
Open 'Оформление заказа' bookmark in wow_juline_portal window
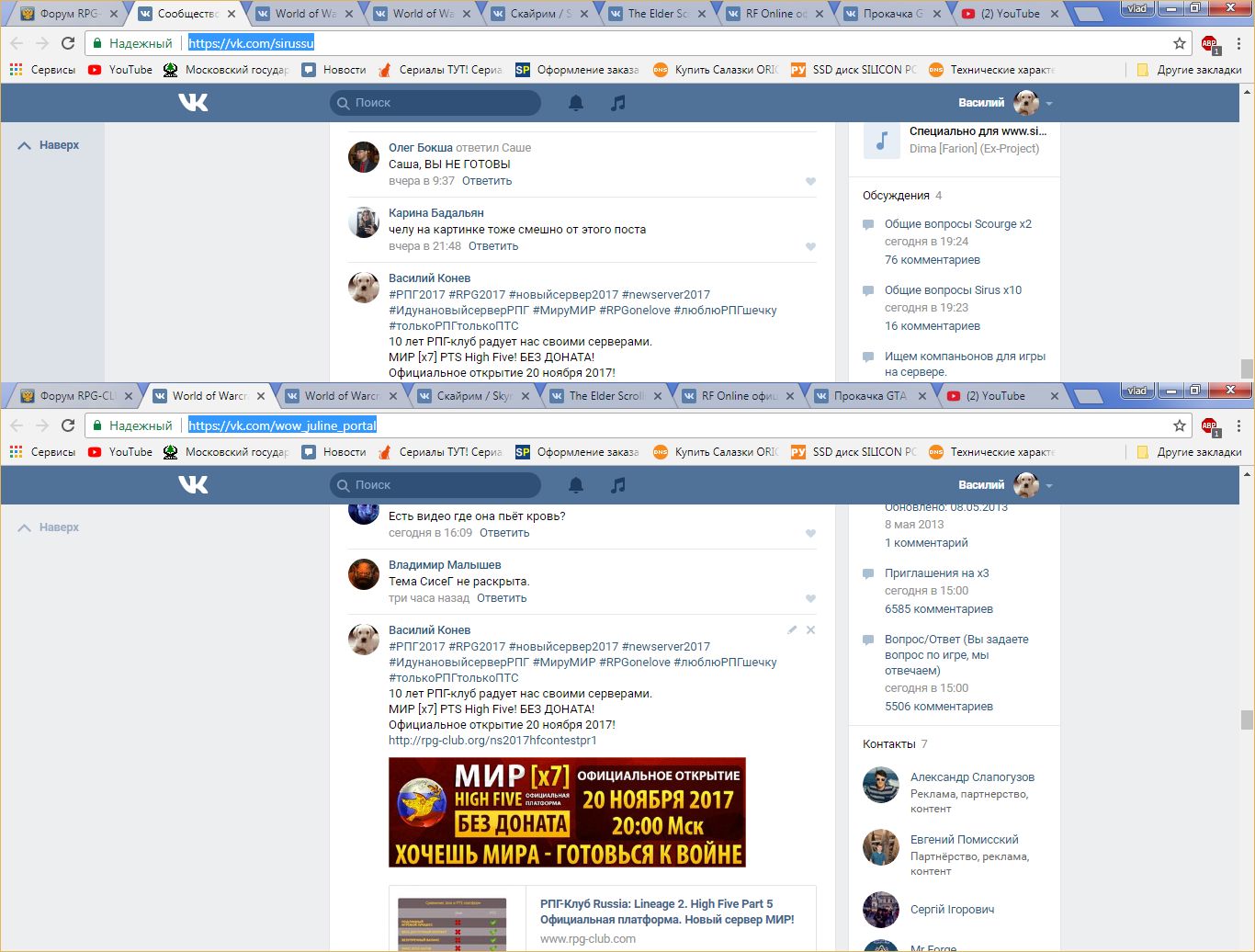577,452
